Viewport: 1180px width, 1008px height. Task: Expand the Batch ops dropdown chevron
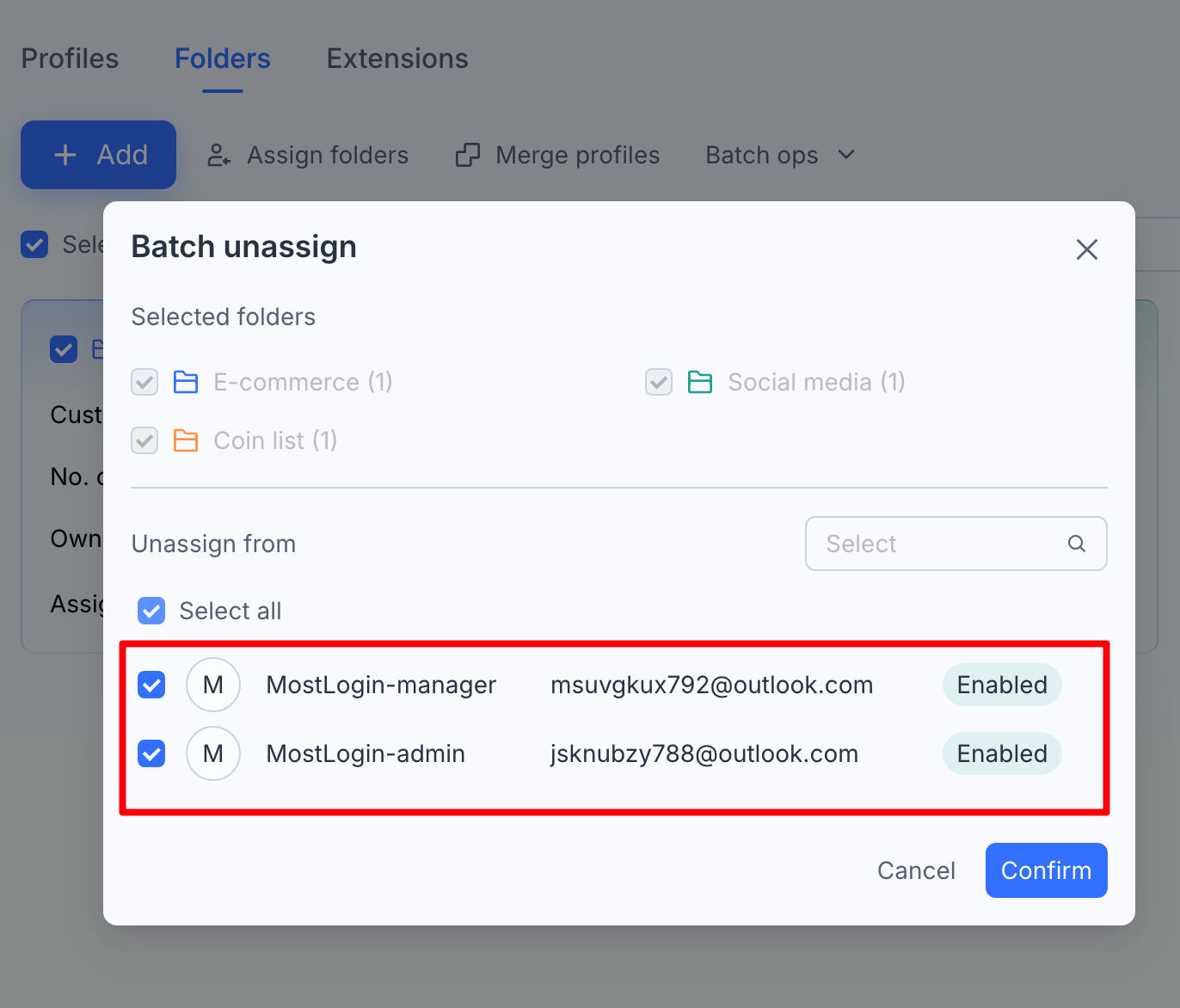pyautogui.click(x=846, y=155)
